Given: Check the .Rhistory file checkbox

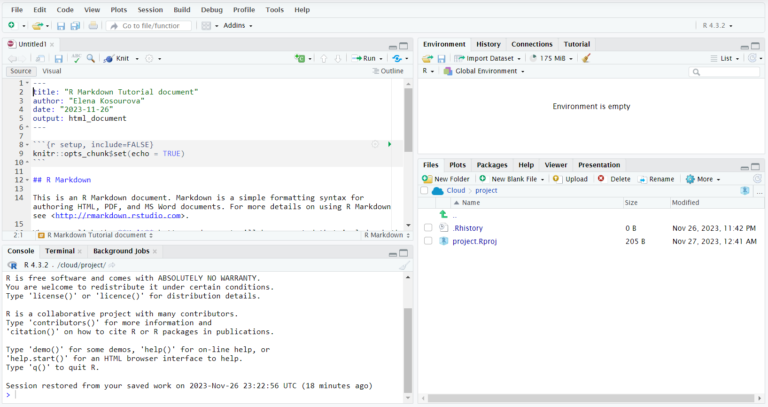Looking at the screenshot, I should [x=428, y=228].
